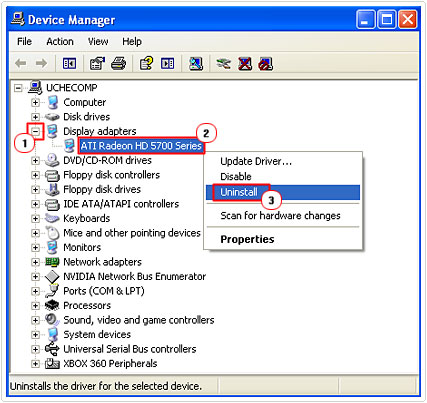
Task: Select the IDE ATA/ATAPI controllers label
Action: pos(121,204)
